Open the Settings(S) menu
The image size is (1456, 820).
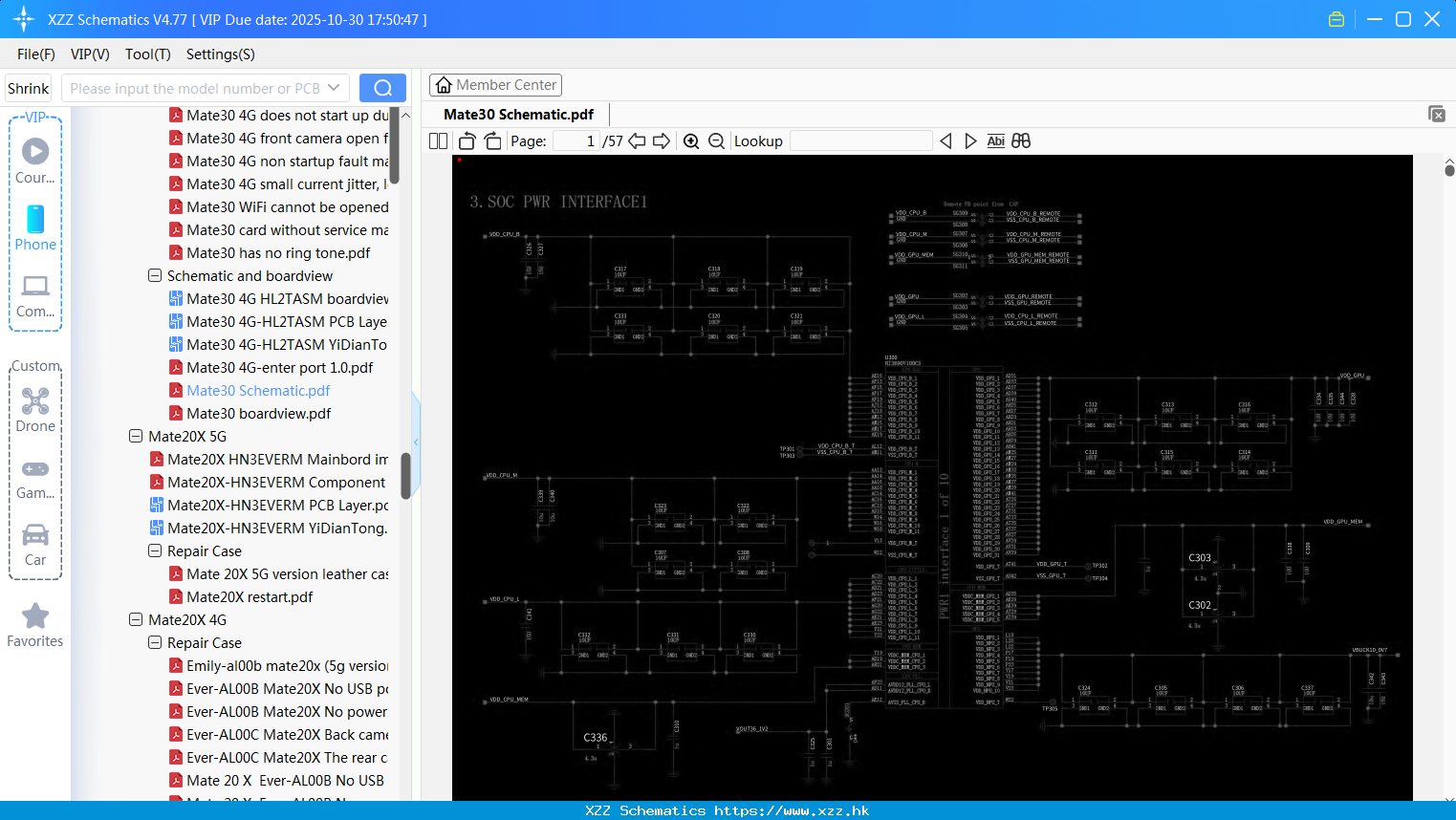tap(221, 54)
